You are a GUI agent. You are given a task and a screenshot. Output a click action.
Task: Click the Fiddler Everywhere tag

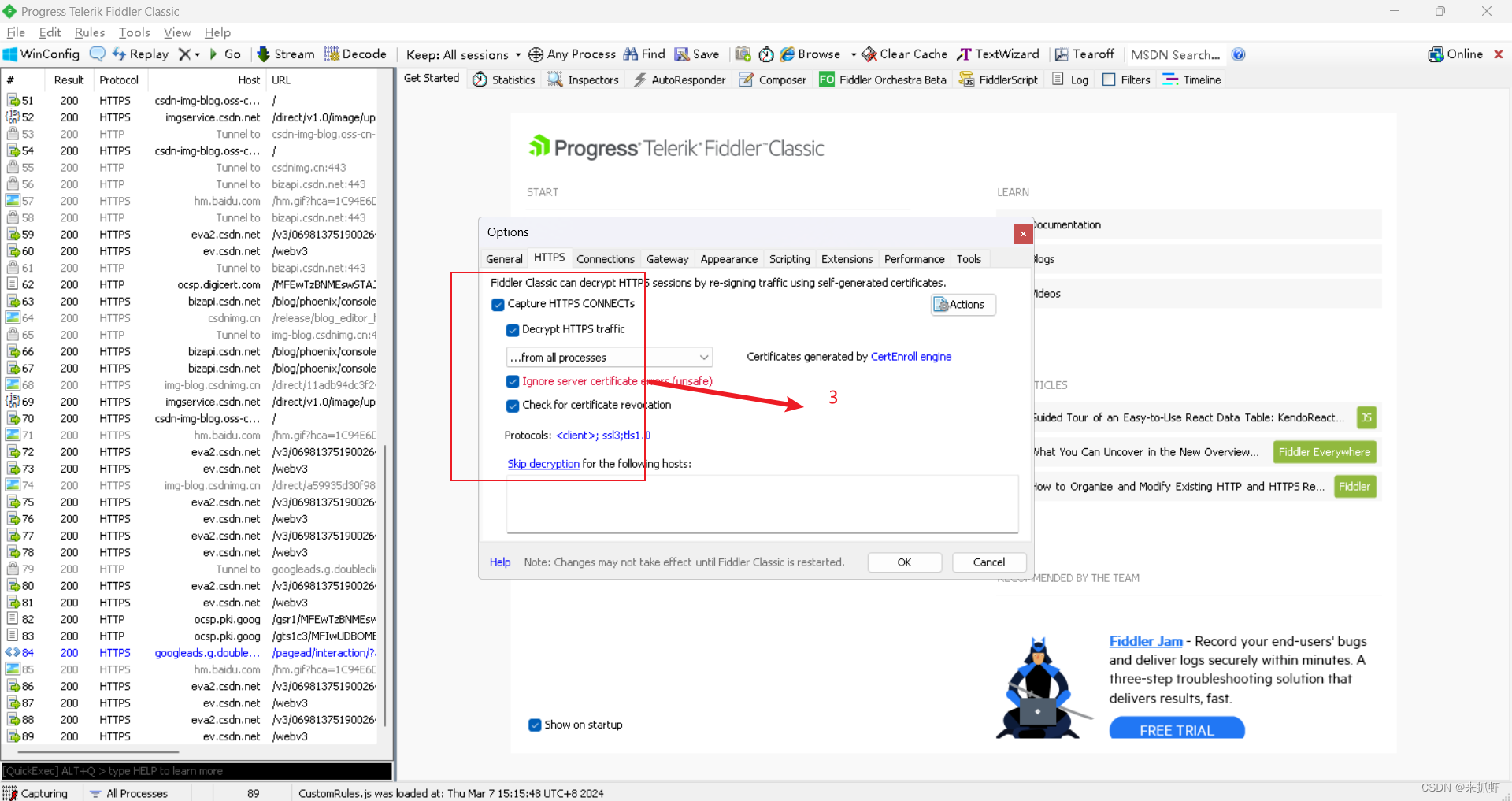[x=1324, y=452]
